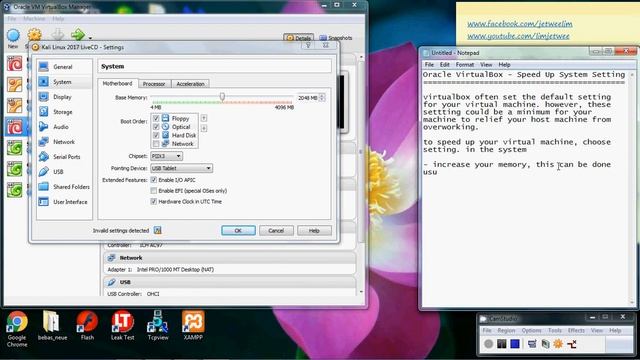Move boot item up arrow
This screenshot has width=640, height=360.
click(204, 118)
